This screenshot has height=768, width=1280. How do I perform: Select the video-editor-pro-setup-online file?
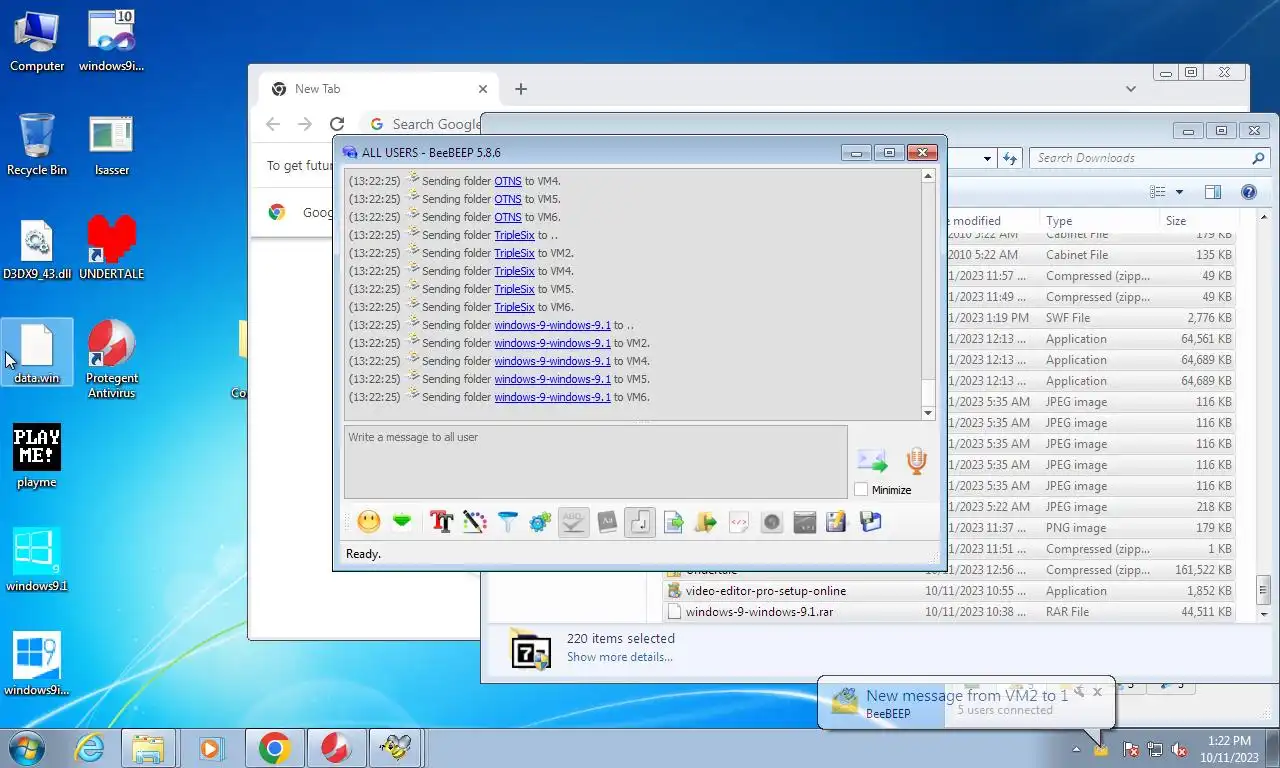(x=766, y=590)
